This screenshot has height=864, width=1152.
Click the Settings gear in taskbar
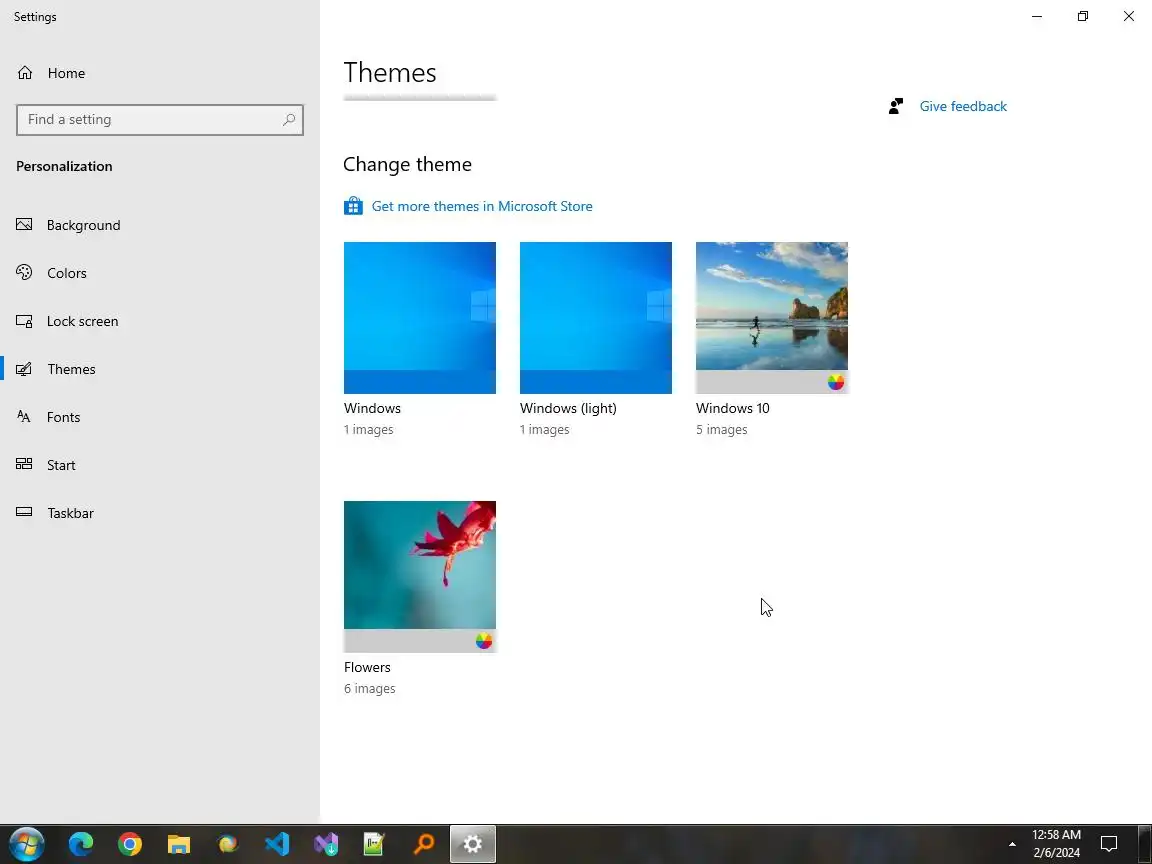point(472,844)
